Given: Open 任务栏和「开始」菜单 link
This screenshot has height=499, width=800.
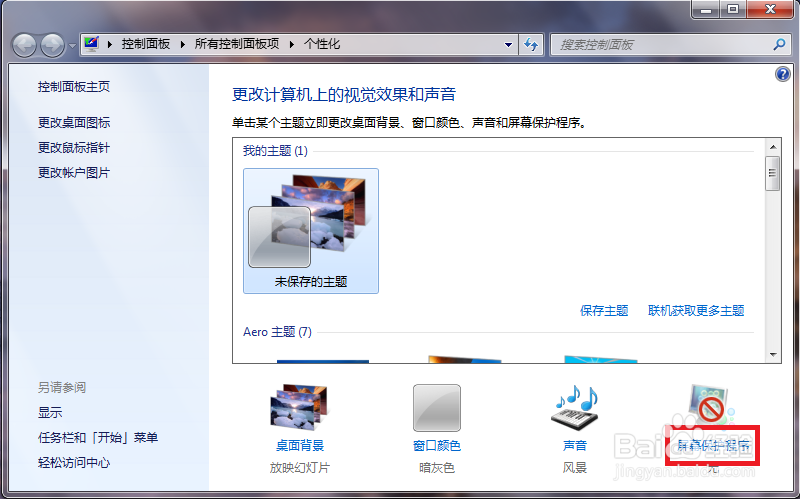Looking at the screenshot, I should [x=98, y=437].
